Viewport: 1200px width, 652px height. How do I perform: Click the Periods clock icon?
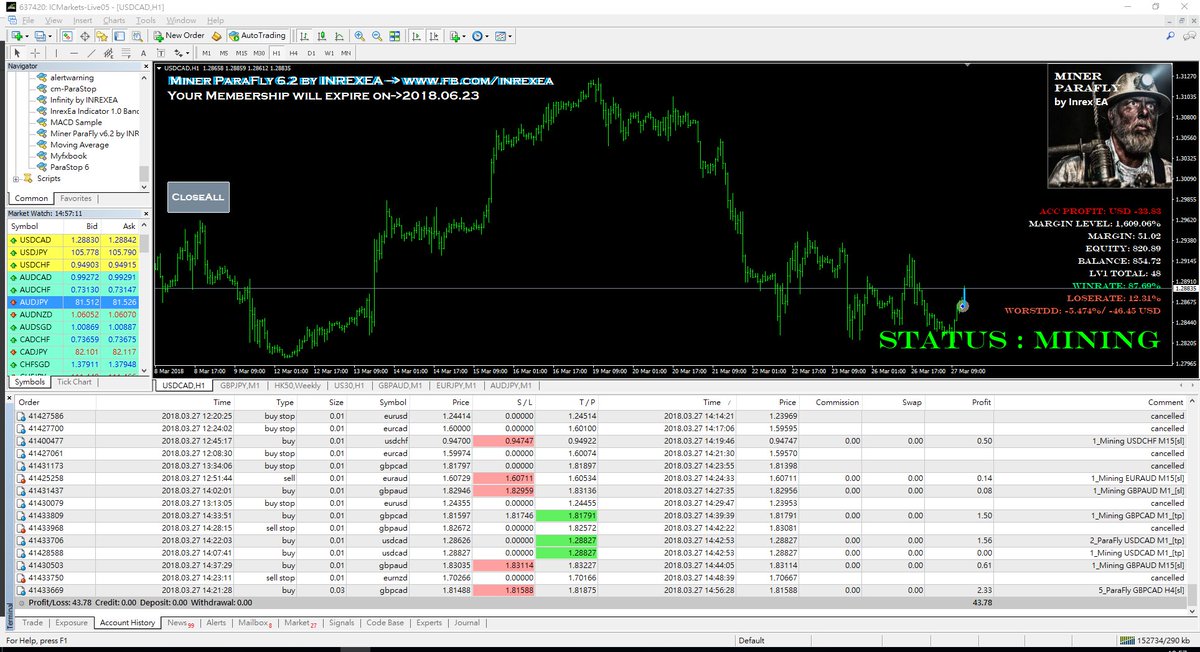tap(477, 35)
